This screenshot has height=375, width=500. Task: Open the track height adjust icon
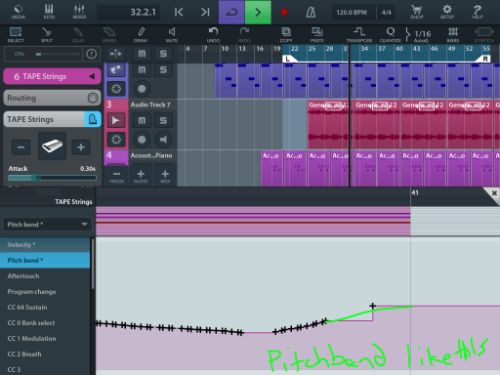[116, 54]
